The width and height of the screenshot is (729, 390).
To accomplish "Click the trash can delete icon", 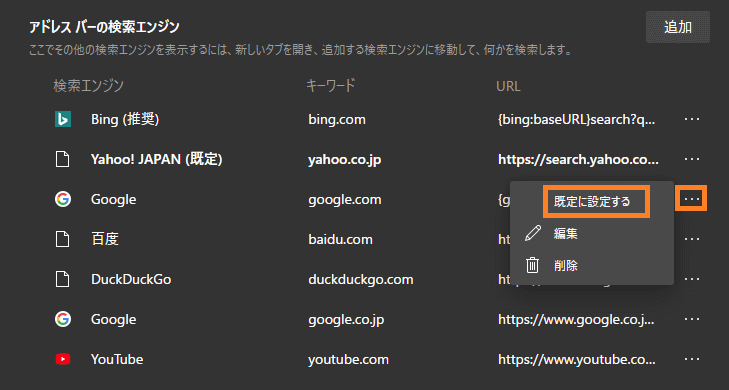I will tap(532, 265).
